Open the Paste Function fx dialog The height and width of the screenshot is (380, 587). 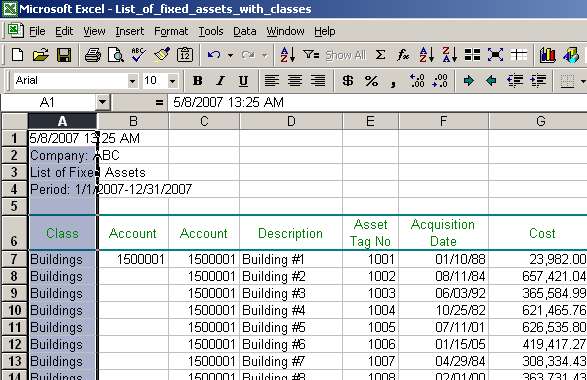[x=403, y=55]
